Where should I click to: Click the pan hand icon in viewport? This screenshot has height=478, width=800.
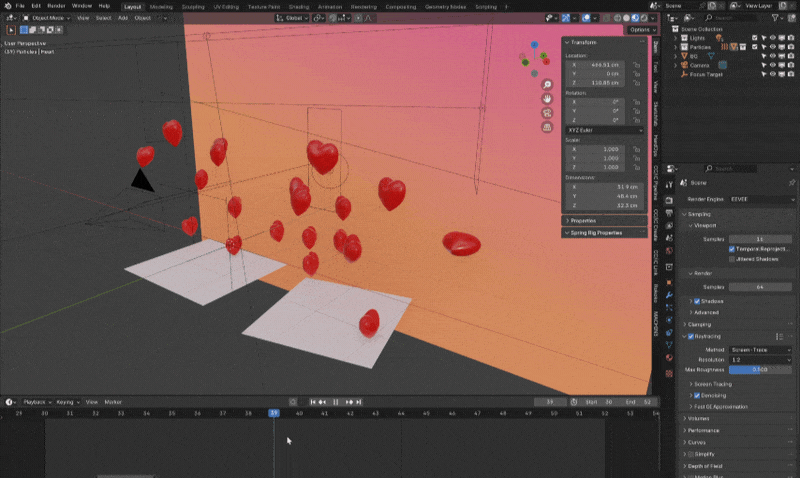[547, 99]
